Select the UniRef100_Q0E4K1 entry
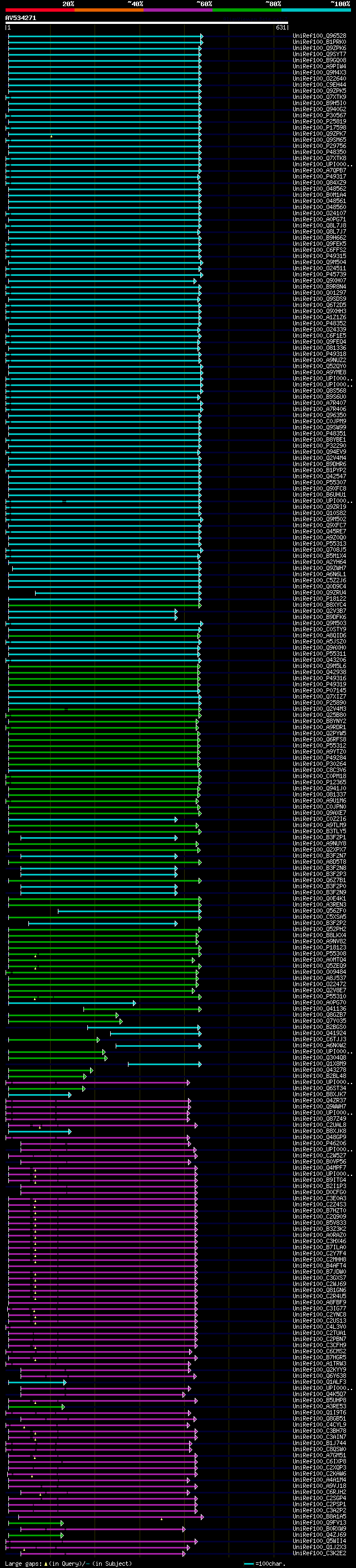This screenshot has width=356, height=1568. 319,898
